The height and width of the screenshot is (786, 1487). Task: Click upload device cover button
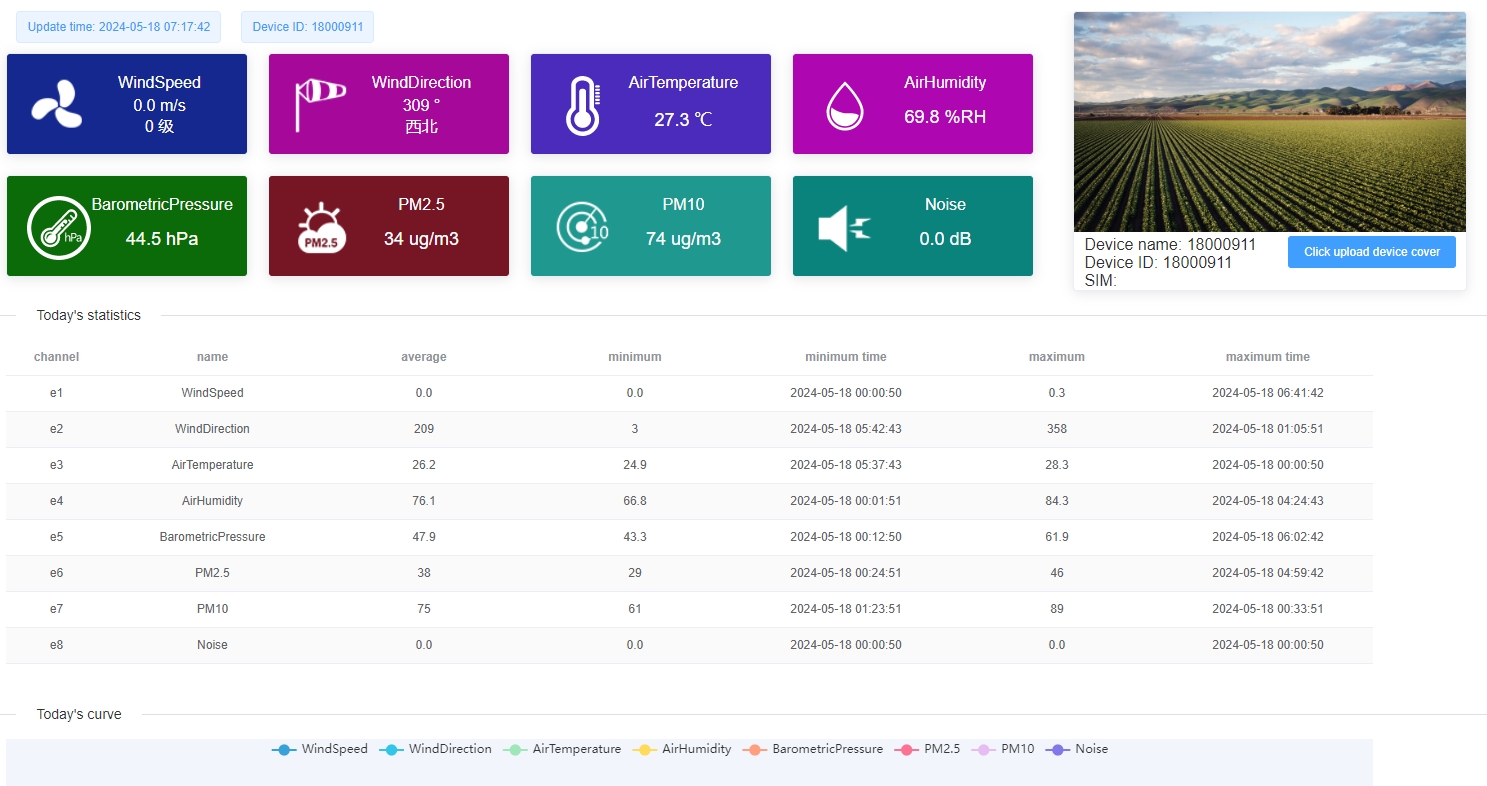coord(1371,252)
